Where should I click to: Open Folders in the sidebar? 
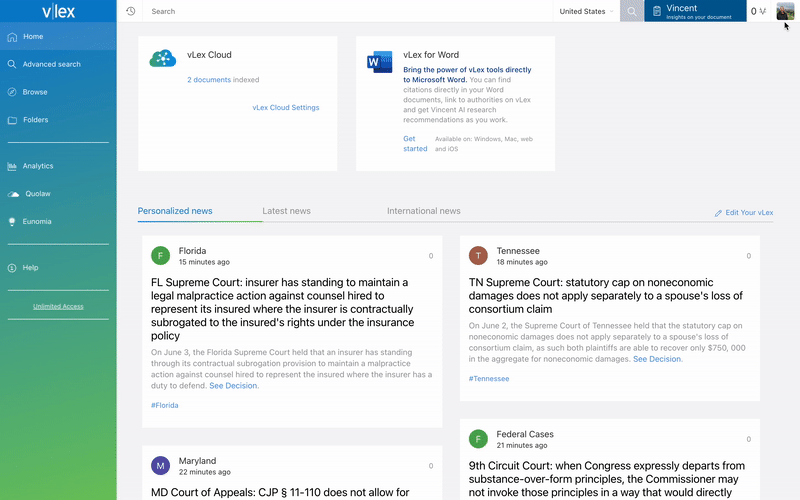[x=58, y=120]
